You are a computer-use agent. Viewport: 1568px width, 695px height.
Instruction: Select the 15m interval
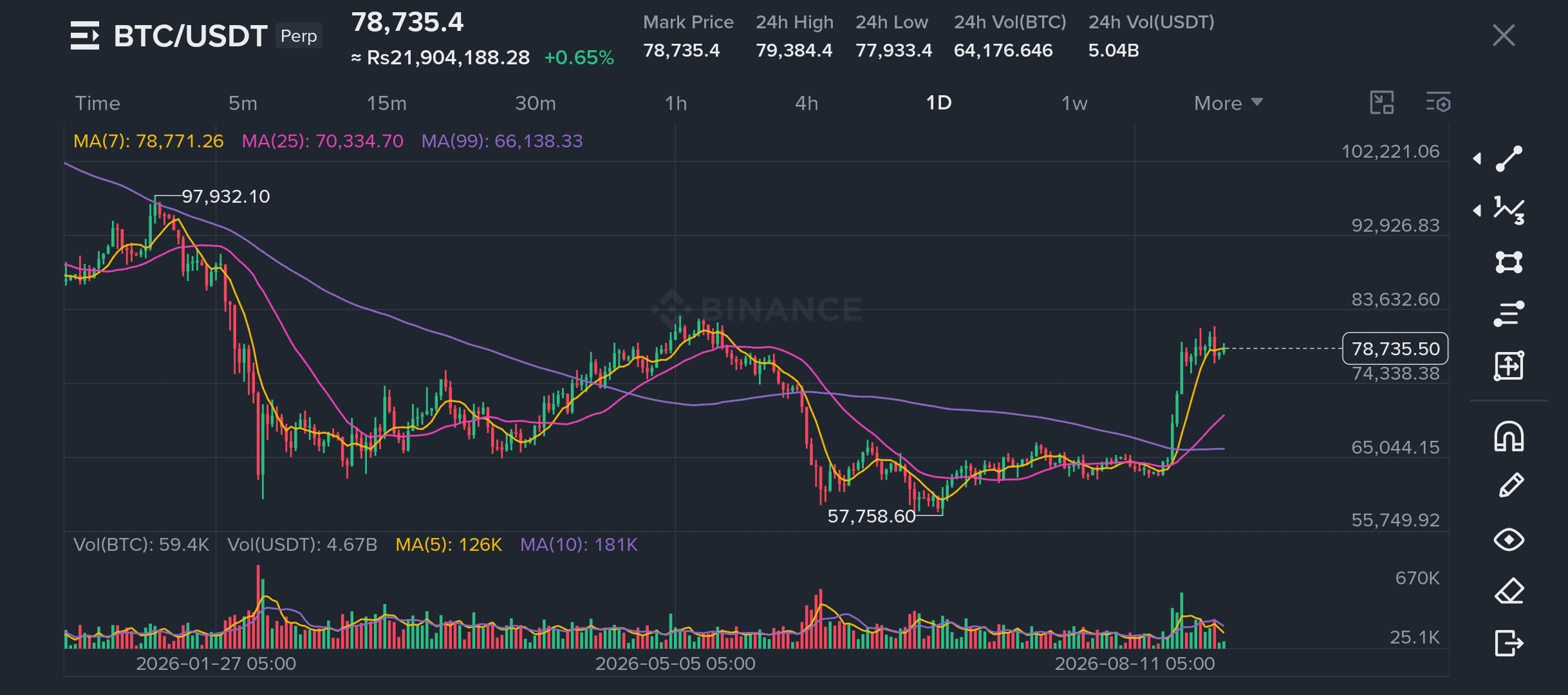pos(386,103)
